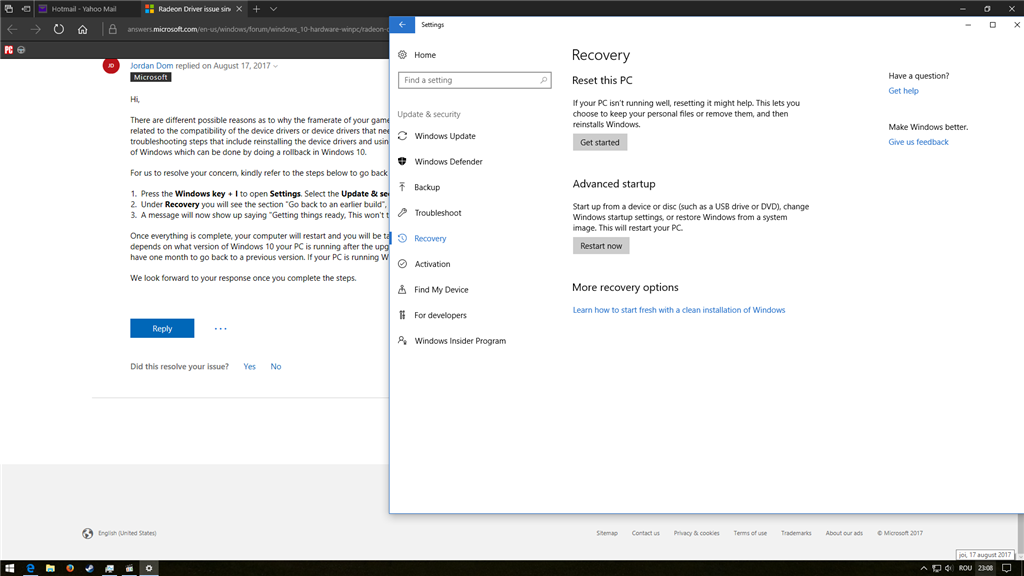Open a new browser tab
The image size is (1024, 576).
[257, 9]
